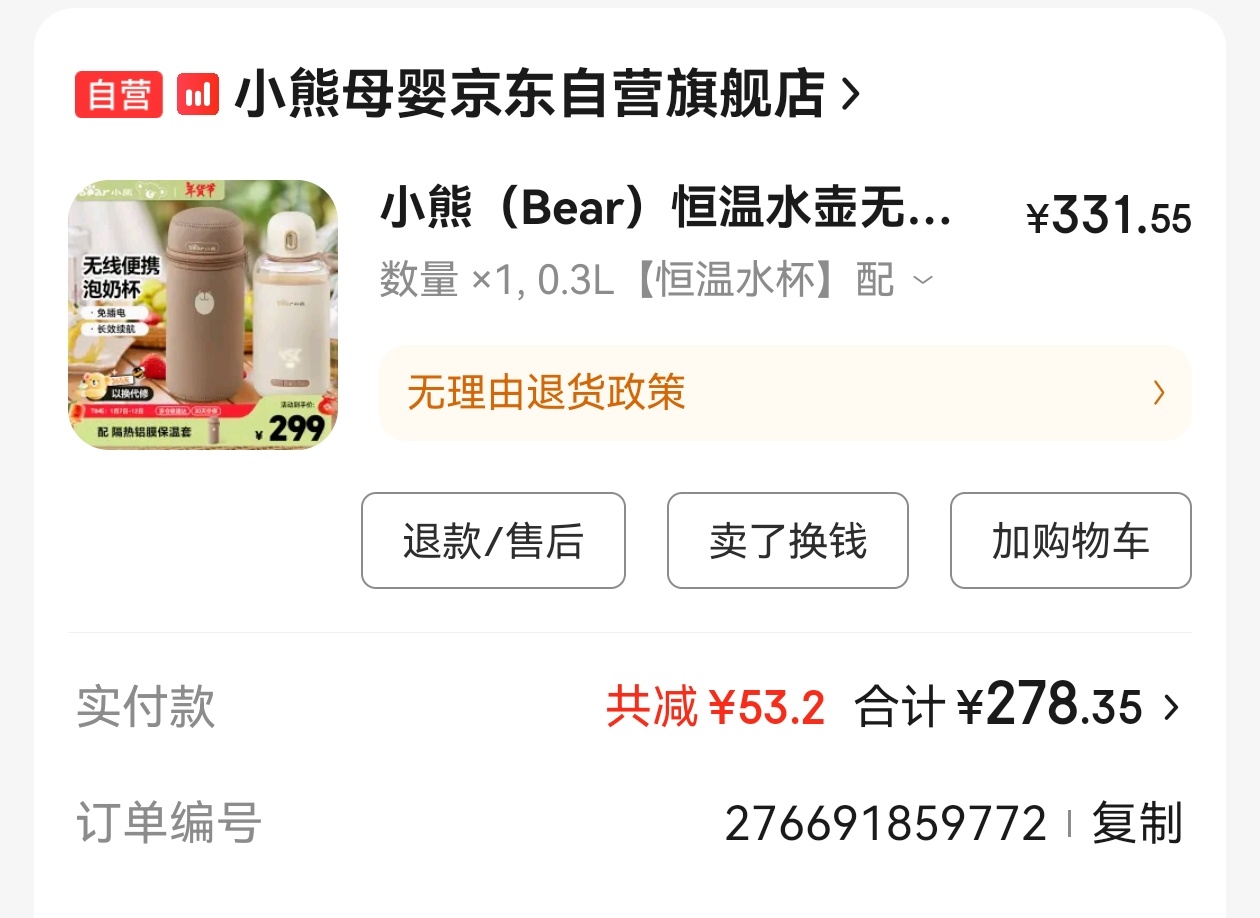Image resolution: width=1260 pixels, height=918 pixels.
Task: Open product title 小熊（Bear）恒温水壶
Action: (666, 208)
